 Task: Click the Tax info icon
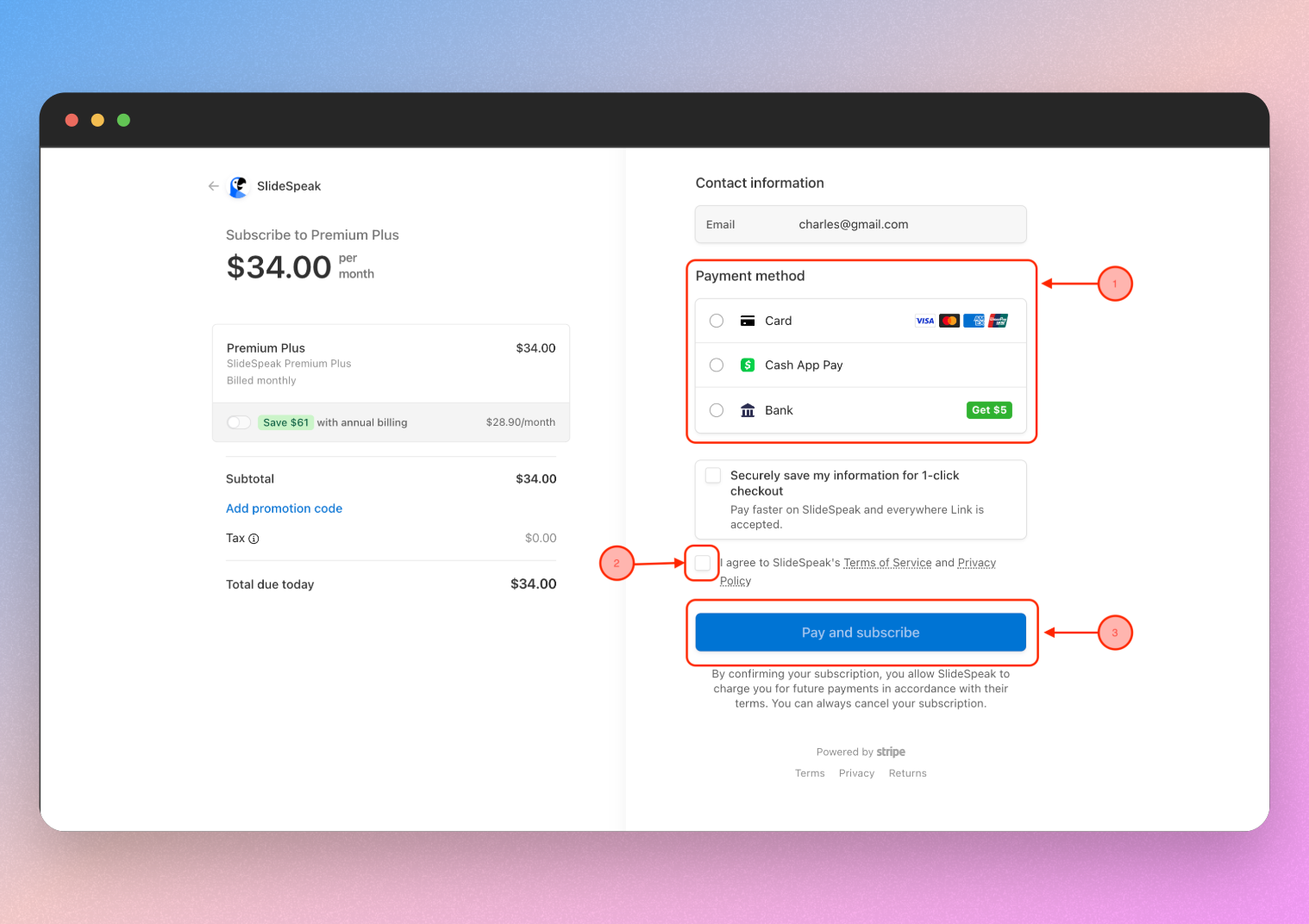tap(254, 539)
